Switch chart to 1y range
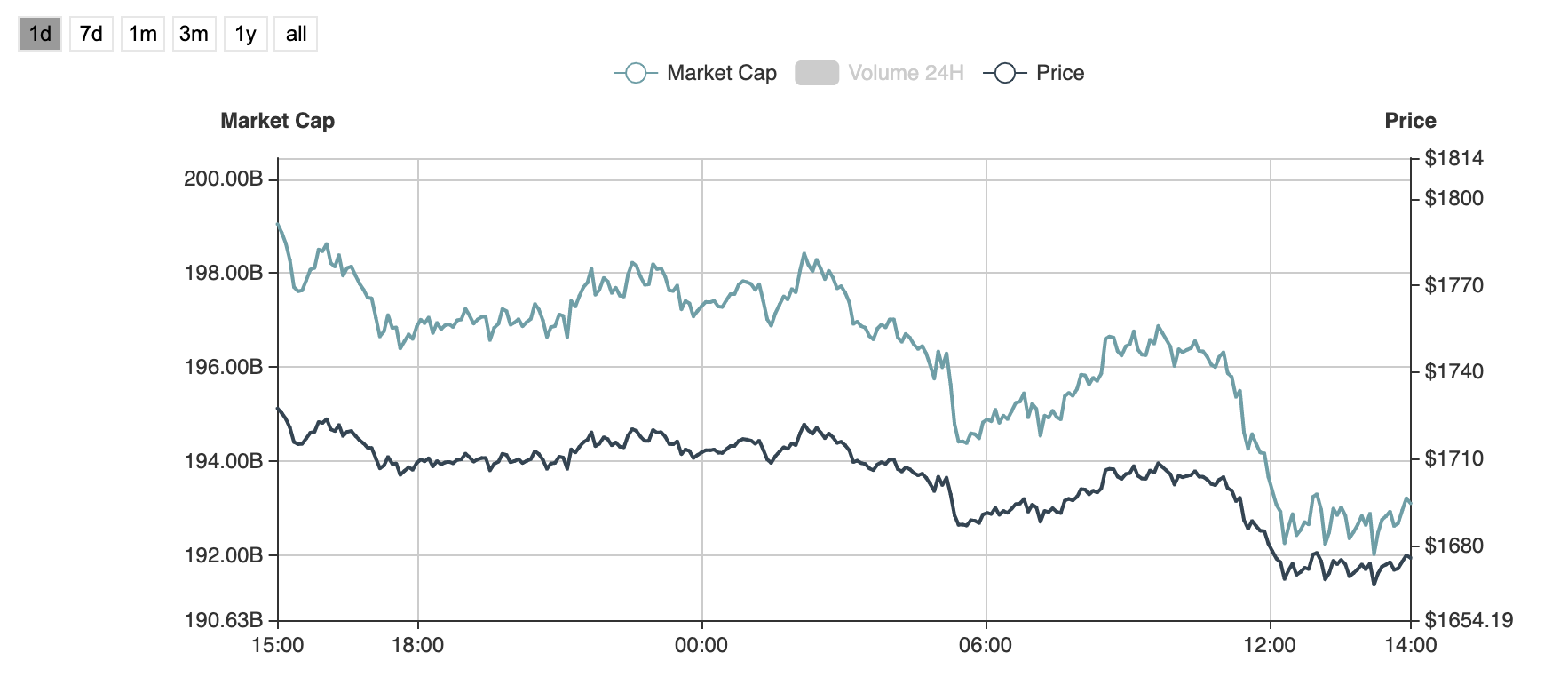 pyautogui.click(x=245, y=35)
